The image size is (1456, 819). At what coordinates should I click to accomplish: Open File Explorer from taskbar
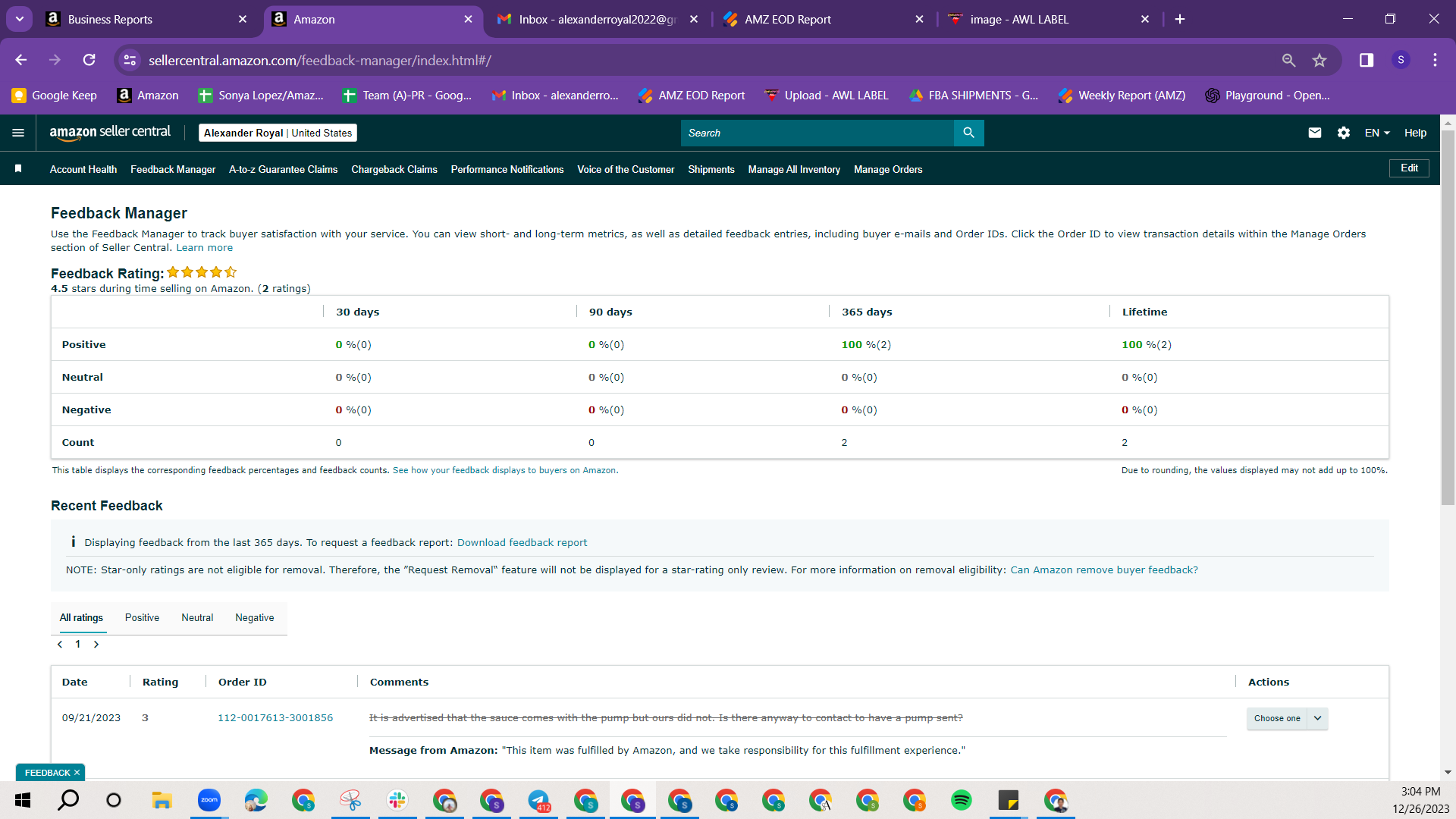(x=162, y=800)
